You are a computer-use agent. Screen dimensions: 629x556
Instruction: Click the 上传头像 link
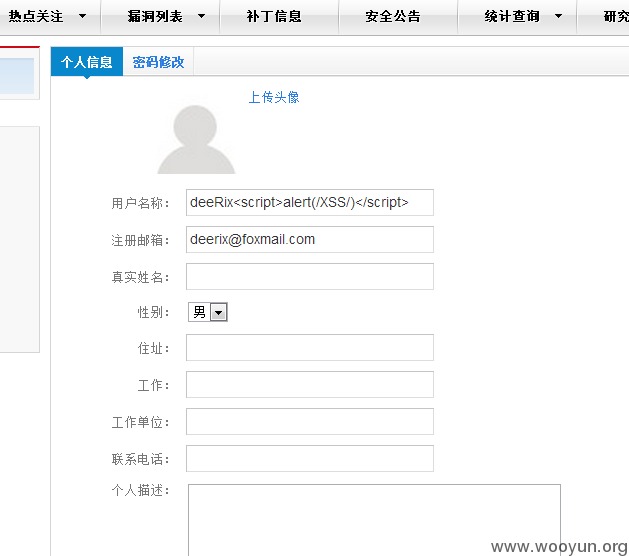[x=274, y=97]
